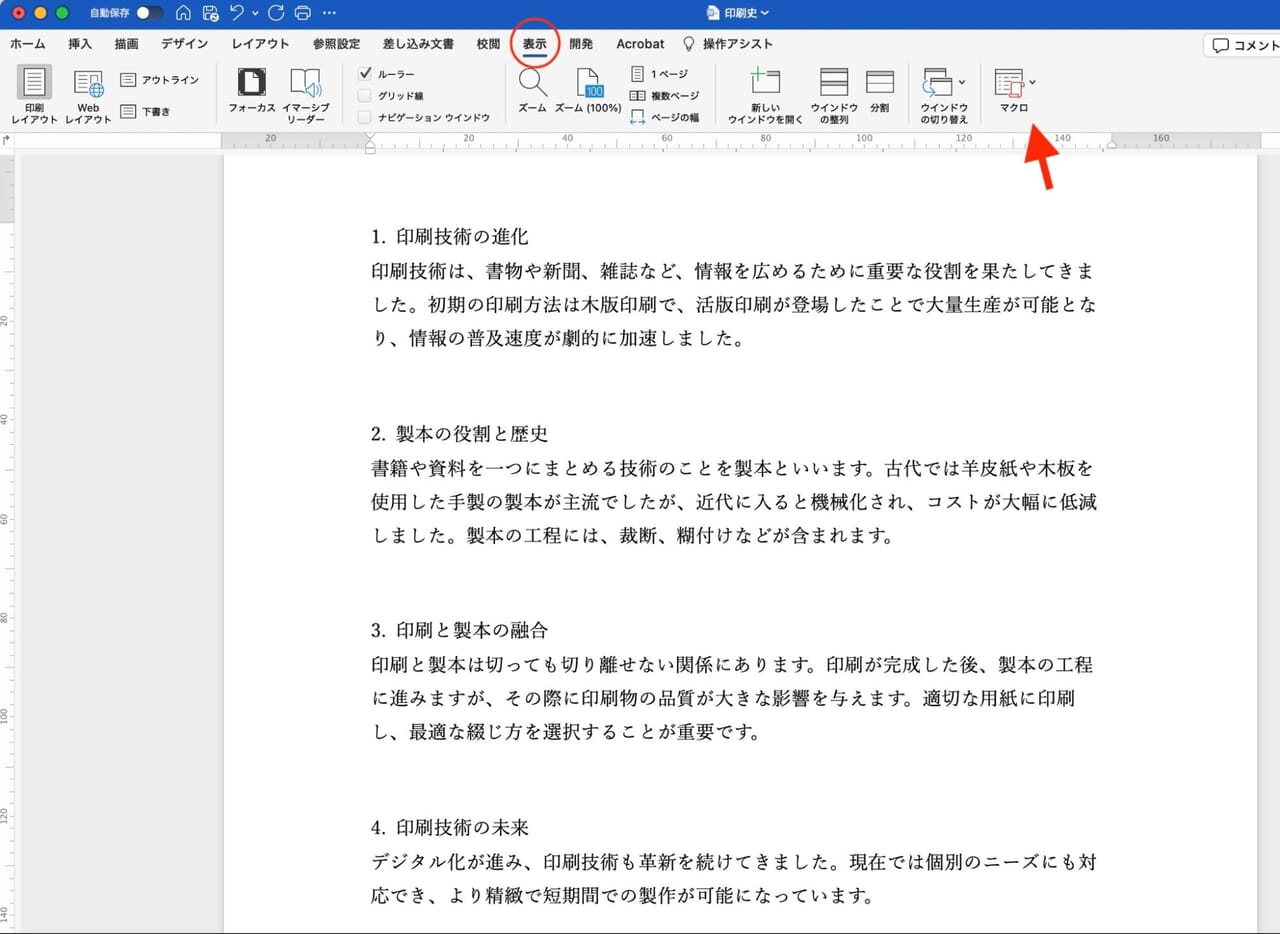Check ナビゲーション ウインドウ checkbox
This screenshot has height=934, width=1280.
tap(365, 117)
